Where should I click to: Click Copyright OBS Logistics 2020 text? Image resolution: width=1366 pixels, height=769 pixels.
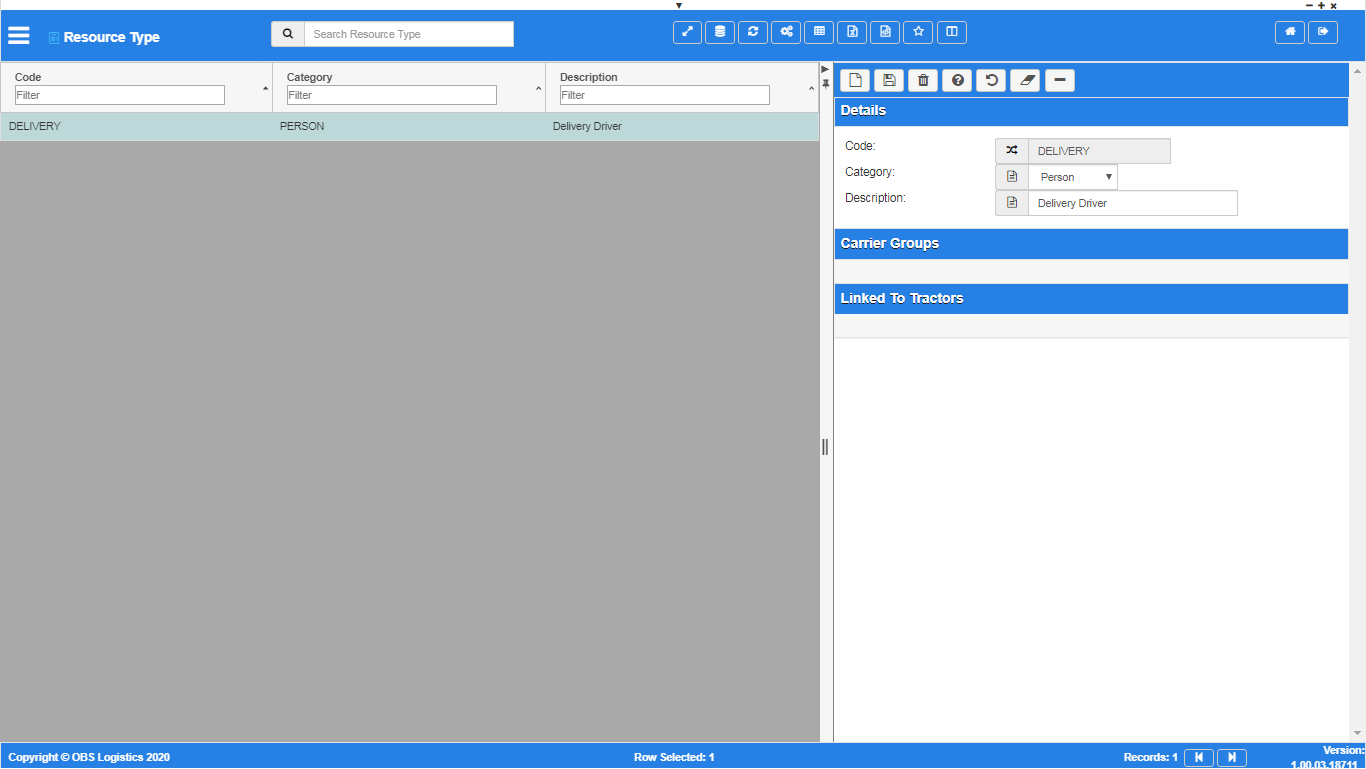89,758
